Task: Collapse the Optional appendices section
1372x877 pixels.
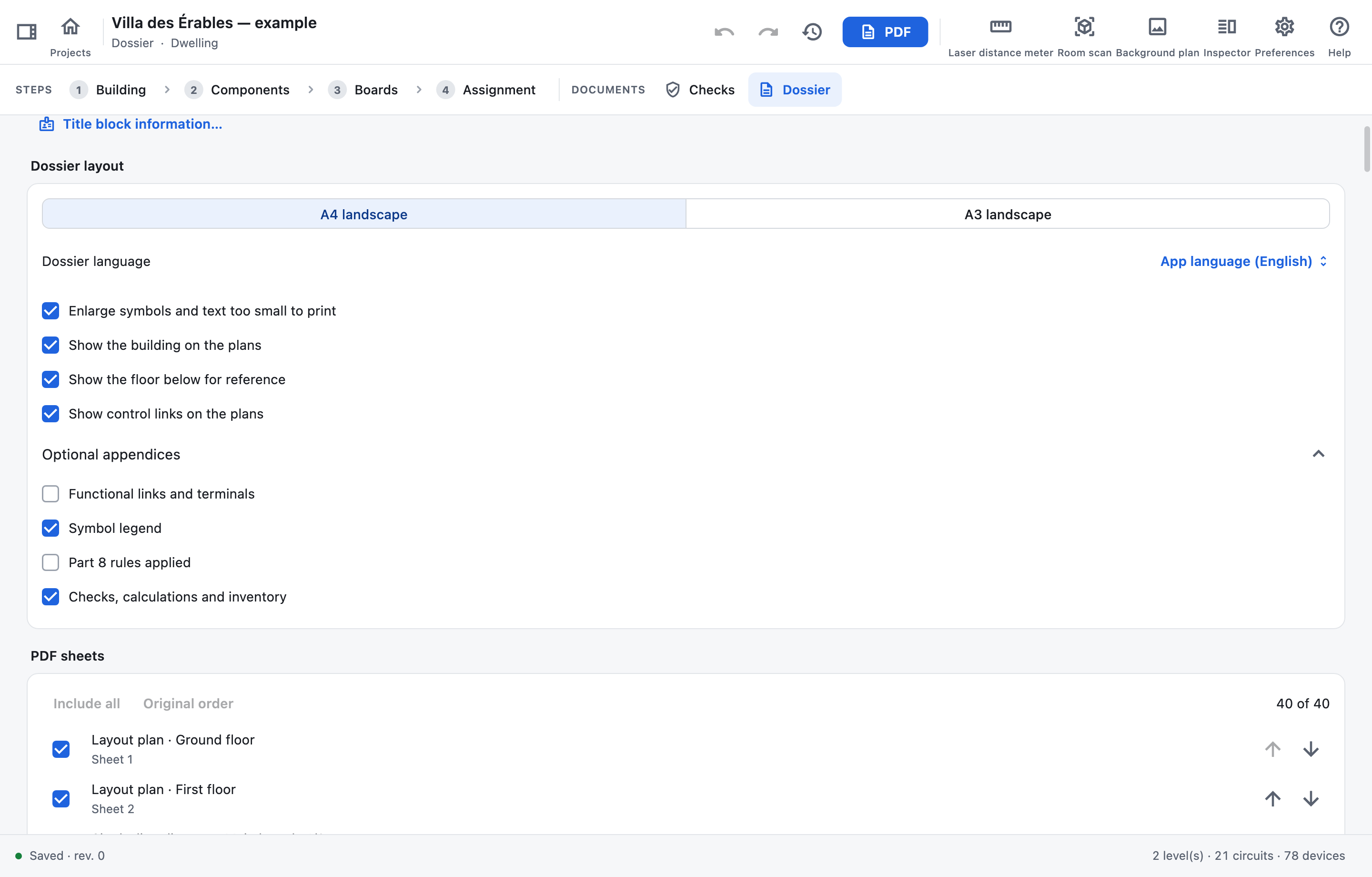Action: tap(1318, 454)
